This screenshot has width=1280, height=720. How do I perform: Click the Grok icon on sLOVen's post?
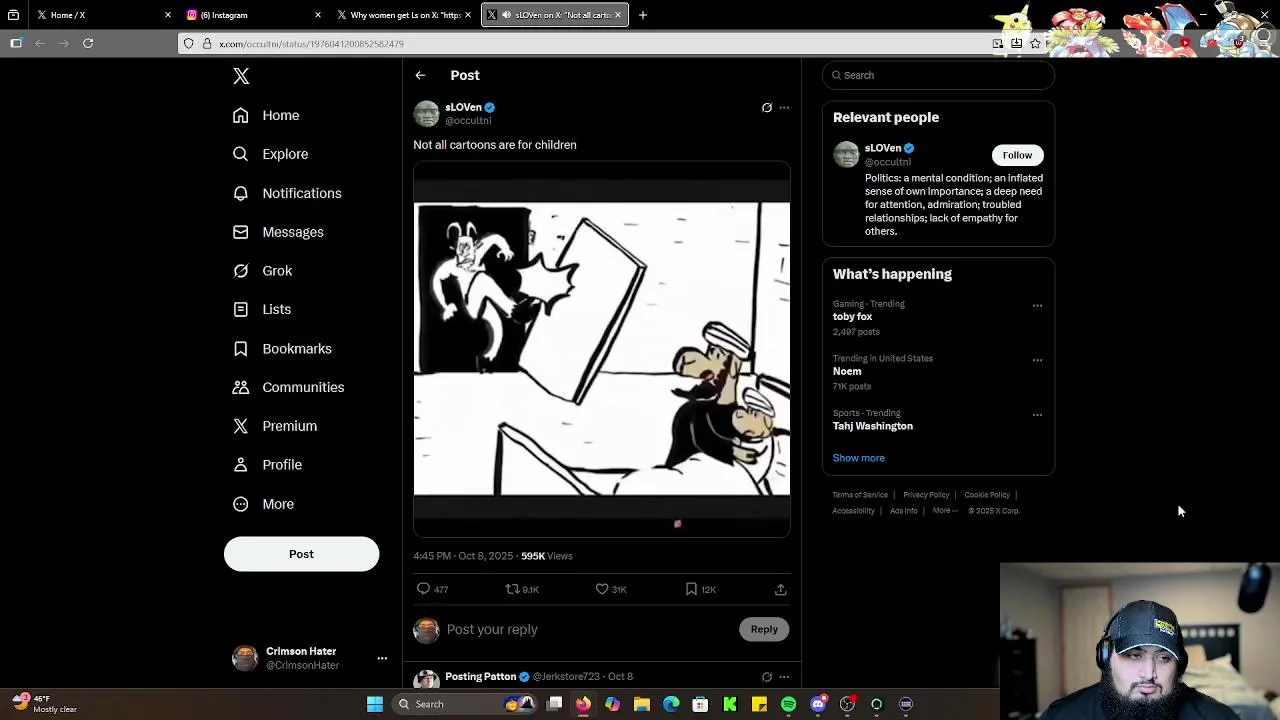(x=767, y=107)
